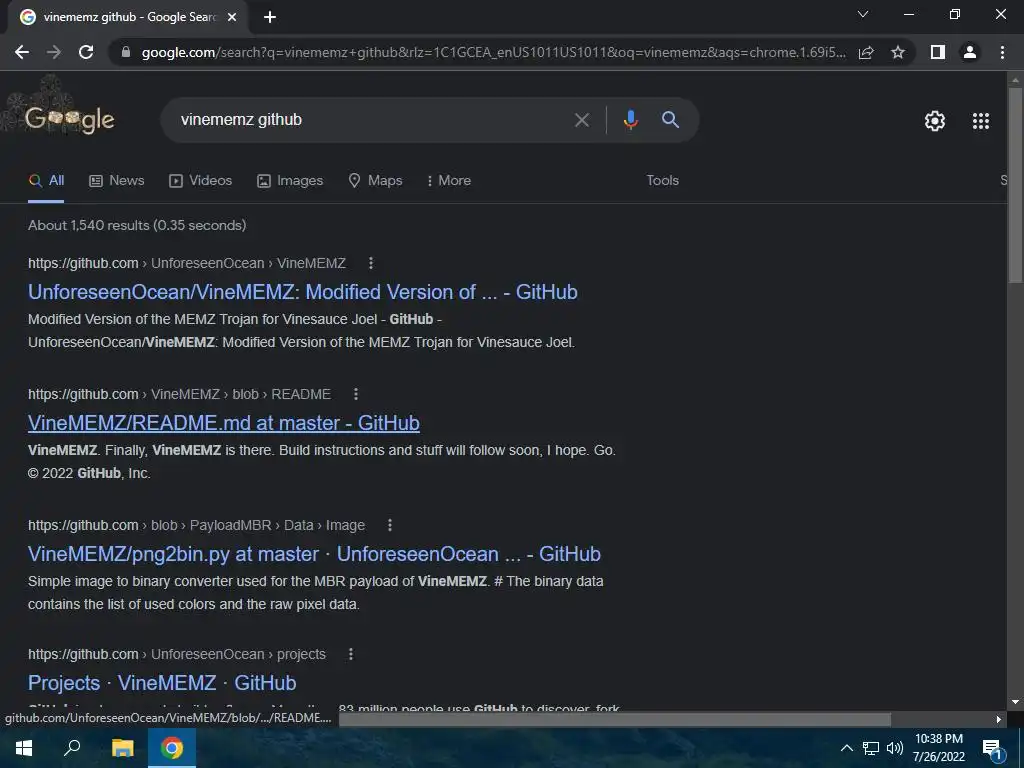
Task: Switch to the Videos tab
Action: [x=200, y=180]
